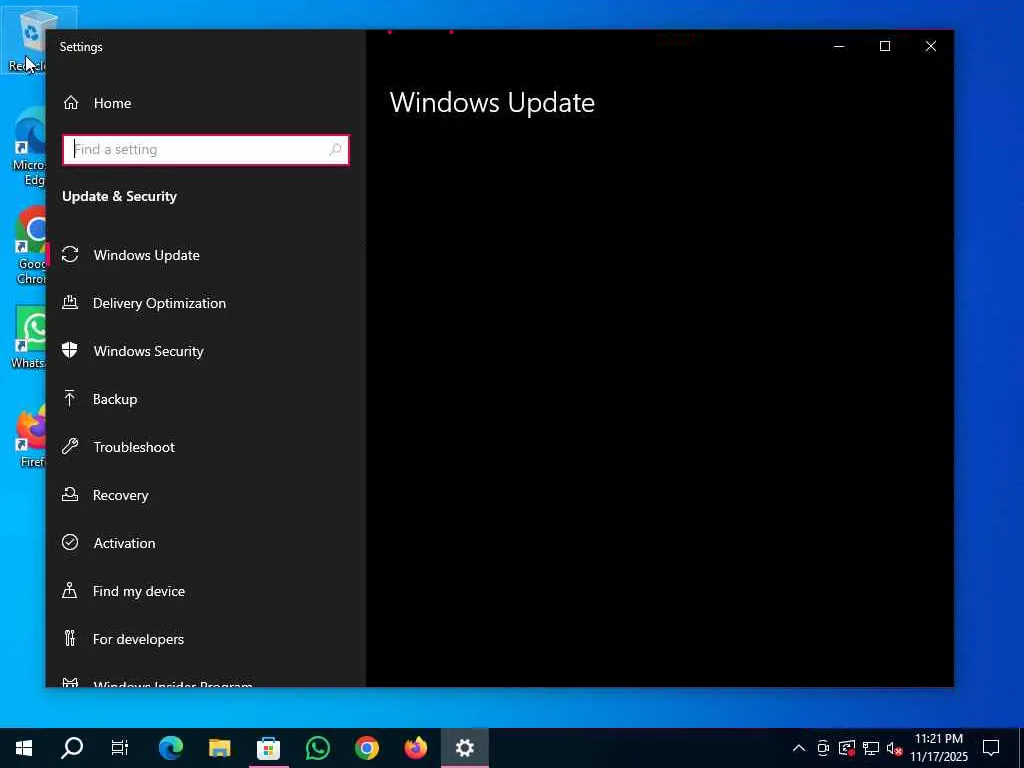Launch Microsoft Edge from taskbar
The width and height of the screenshot is (1024, 768).
tap(170, 748)
